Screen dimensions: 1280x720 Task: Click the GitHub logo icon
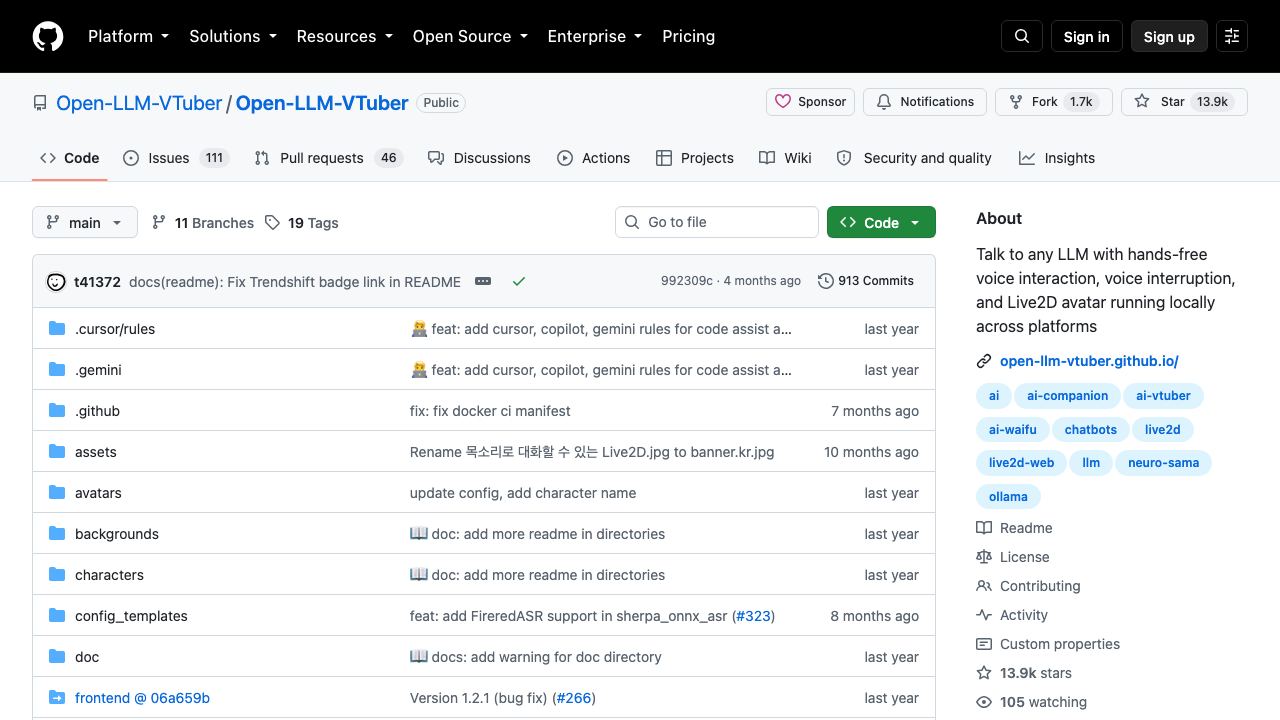pos(48,36)
